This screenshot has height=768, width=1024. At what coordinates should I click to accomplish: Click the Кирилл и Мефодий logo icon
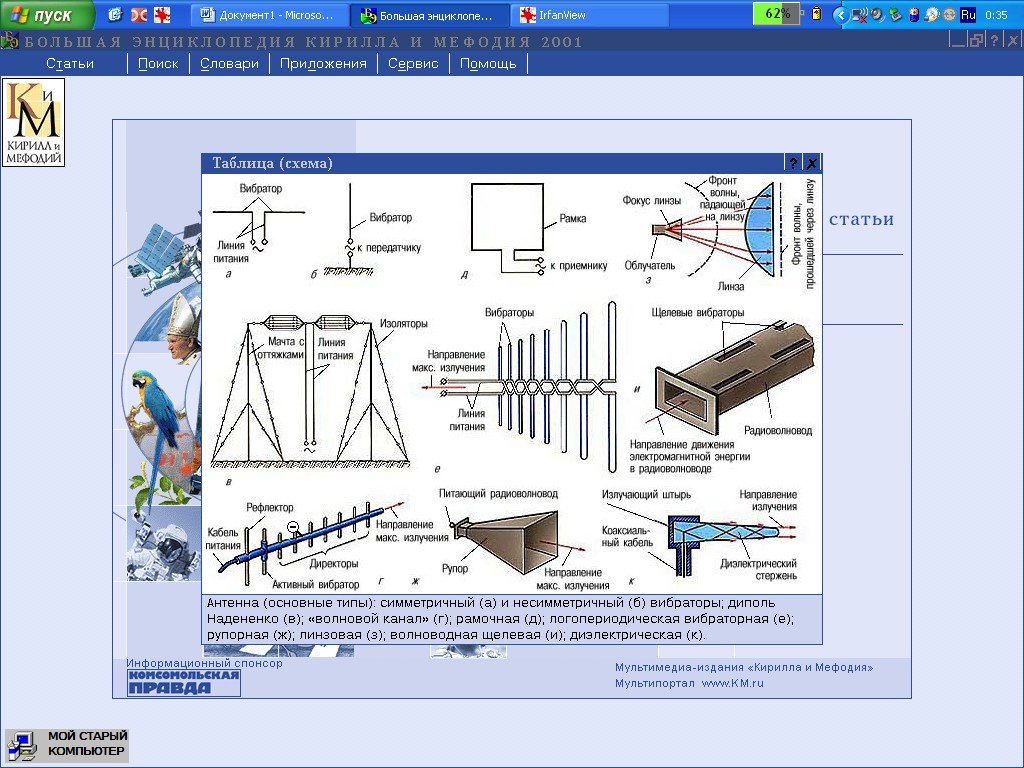(33, 122)
